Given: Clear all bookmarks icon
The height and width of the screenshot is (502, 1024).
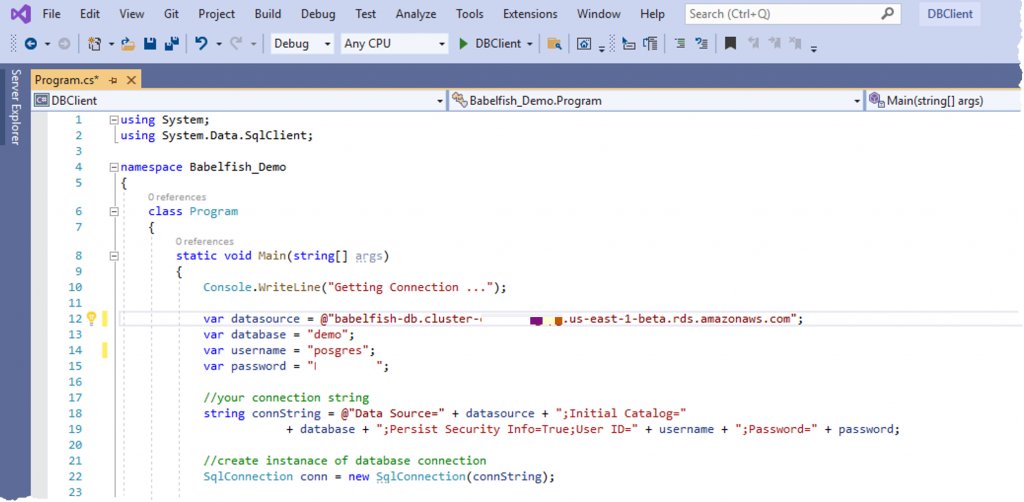Looking at the screenshot, I should (x=795, y=44).
